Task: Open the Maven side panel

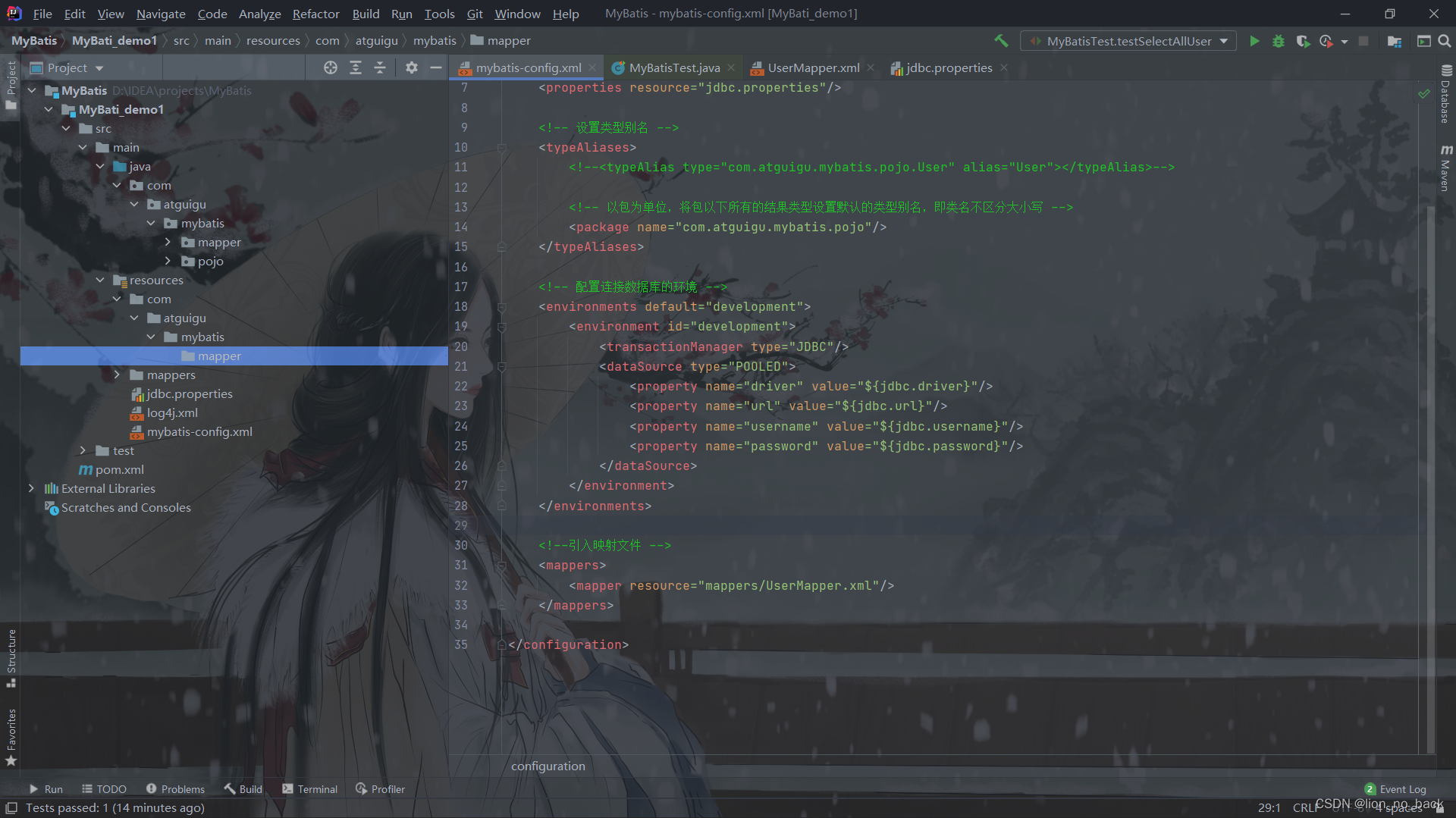Action: point(1445,168)
